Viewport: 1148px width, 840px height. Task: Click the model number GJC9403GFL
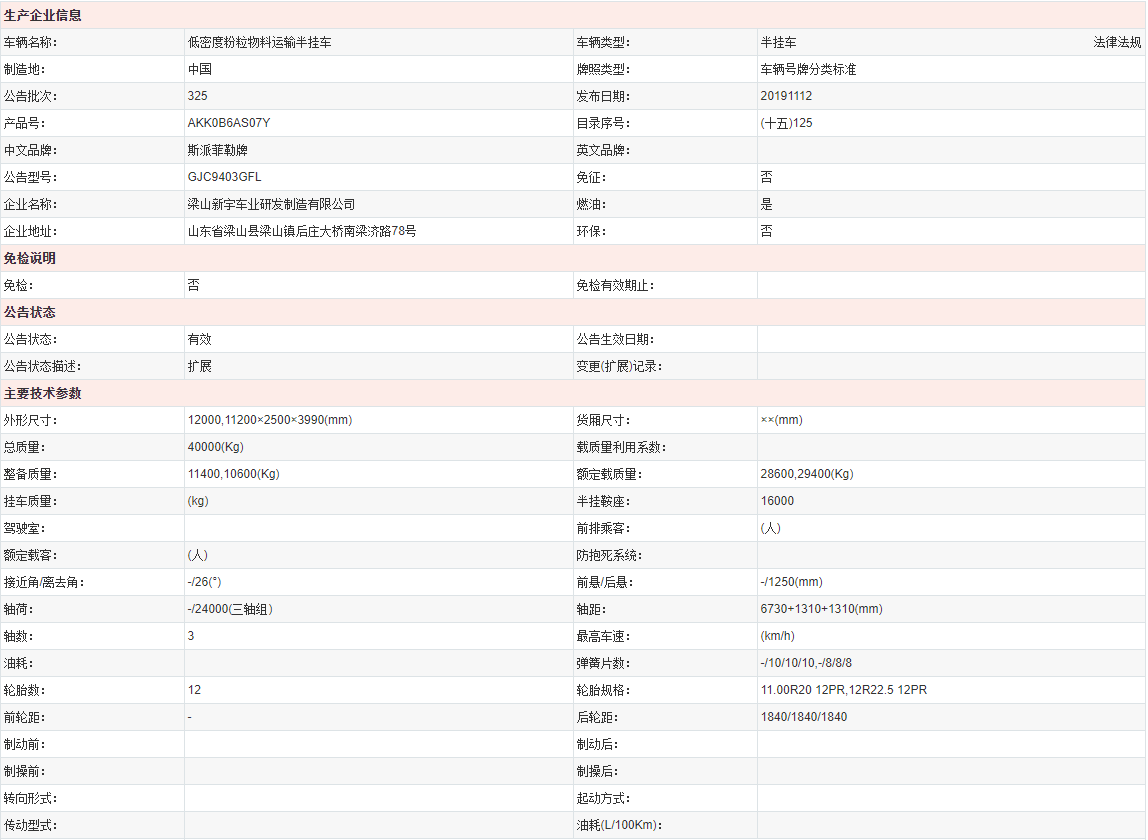[x=224, y=177]
